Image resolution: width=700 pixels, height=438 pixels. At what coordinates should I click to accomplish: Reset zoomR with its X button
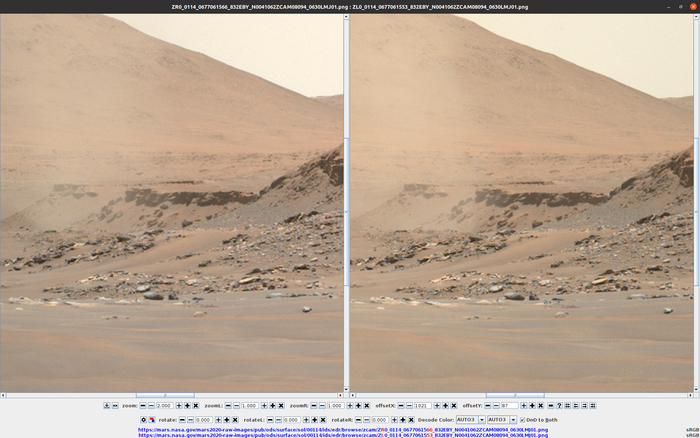click(x=367, y=406)
